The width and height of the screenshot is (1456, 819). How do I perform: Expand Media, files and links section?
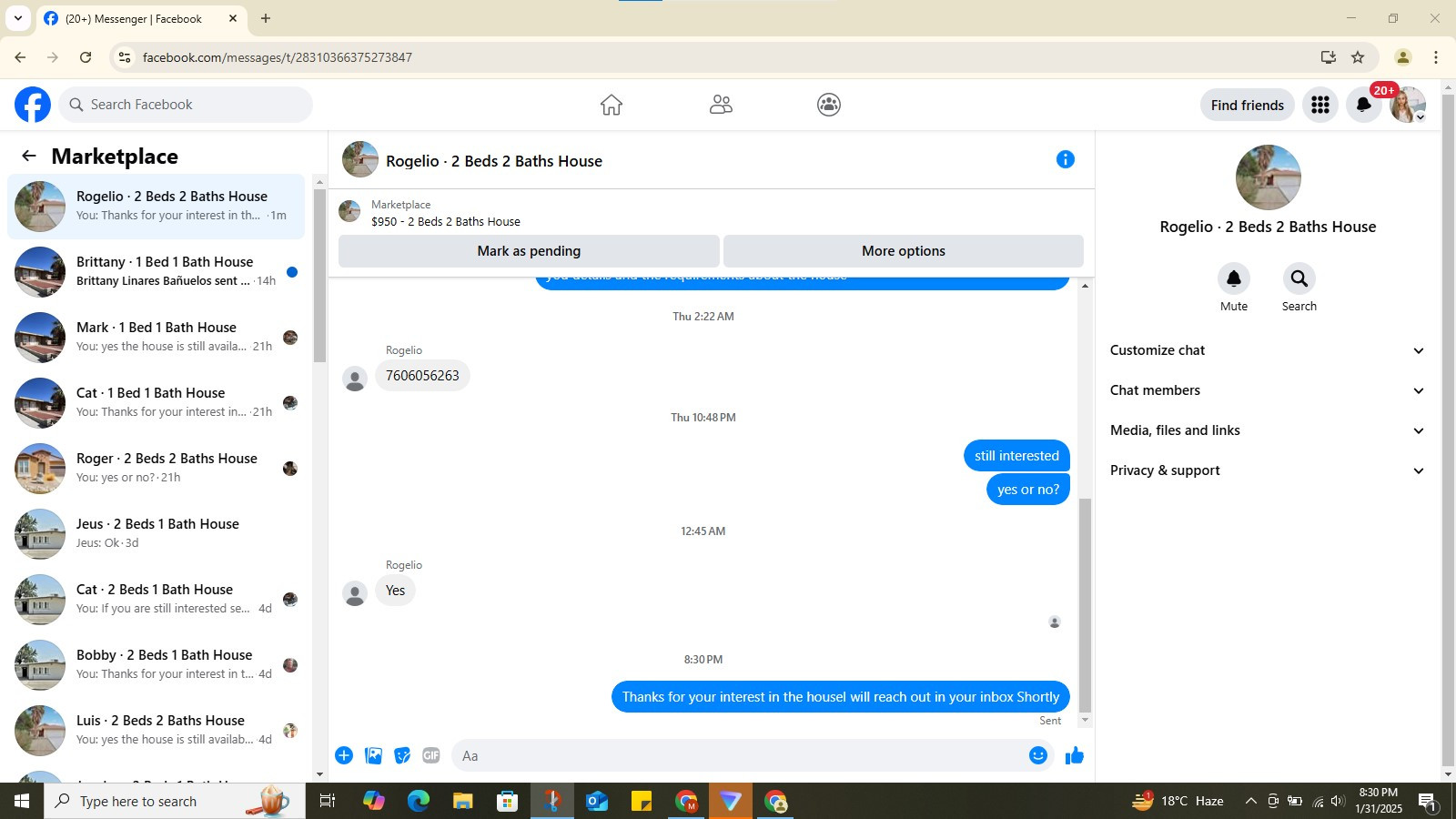(x=1268, y=430)
